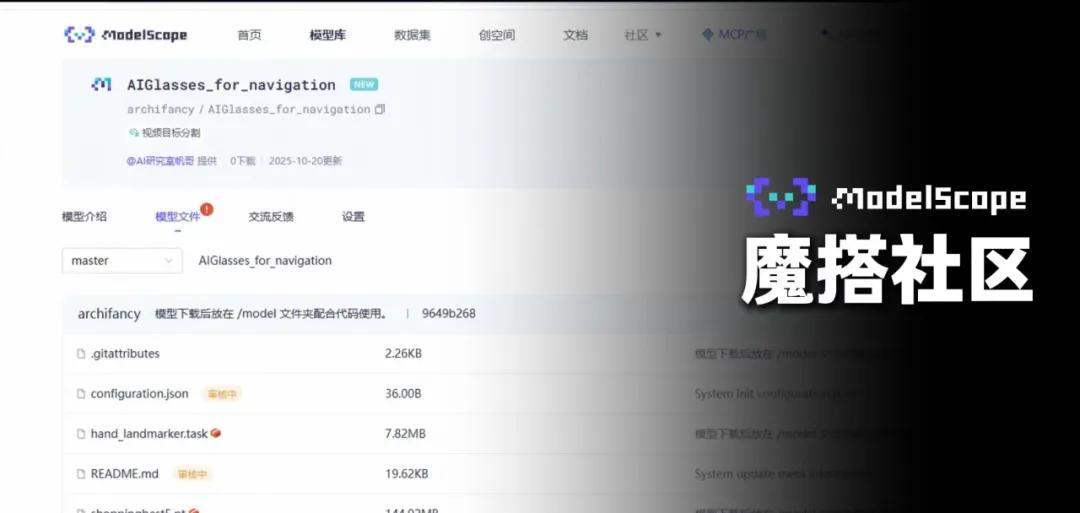Viewport: 1080px width, 513px height.
Task: Click the copy icon beside archifancy / AIGlasses_for_navigation
Action: point(380,109)
